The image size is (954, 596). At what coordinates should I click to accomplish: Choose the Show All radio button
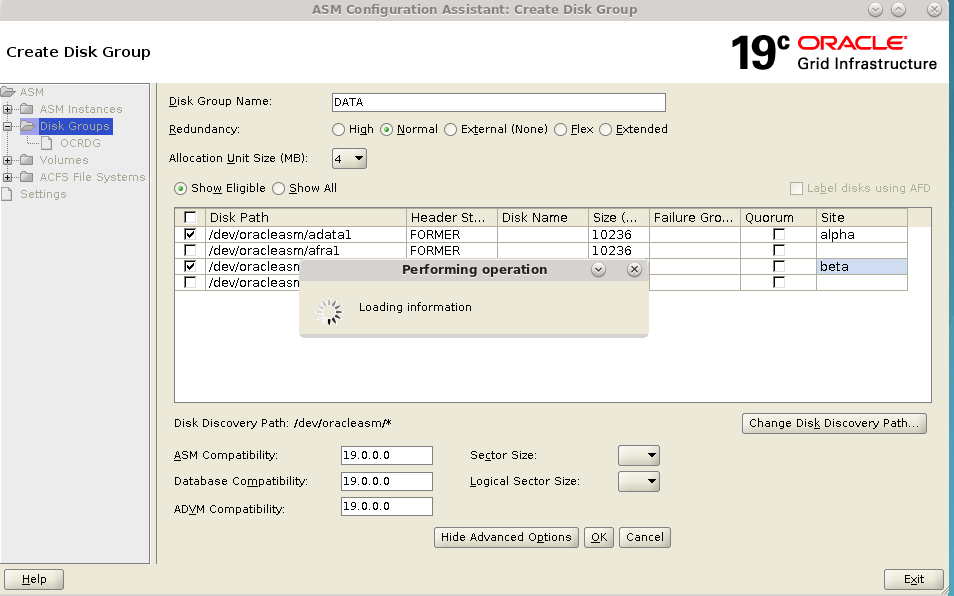coord(280,188)
